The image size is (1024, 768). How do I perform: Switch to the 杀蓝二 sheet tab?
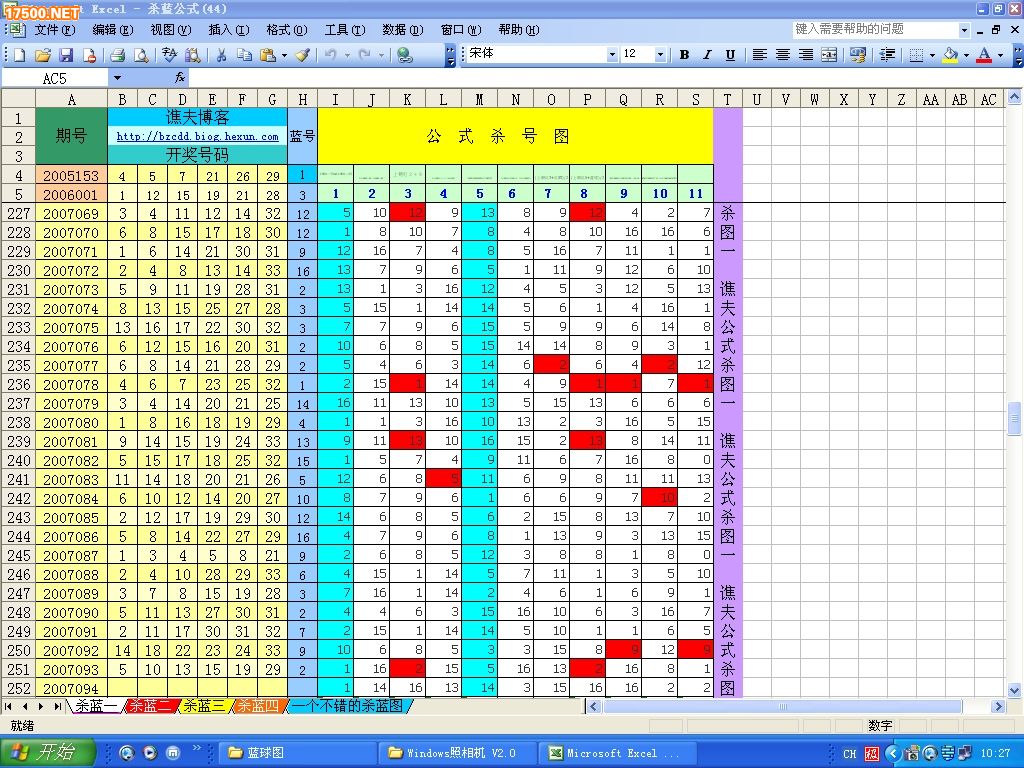click(150, 706)
